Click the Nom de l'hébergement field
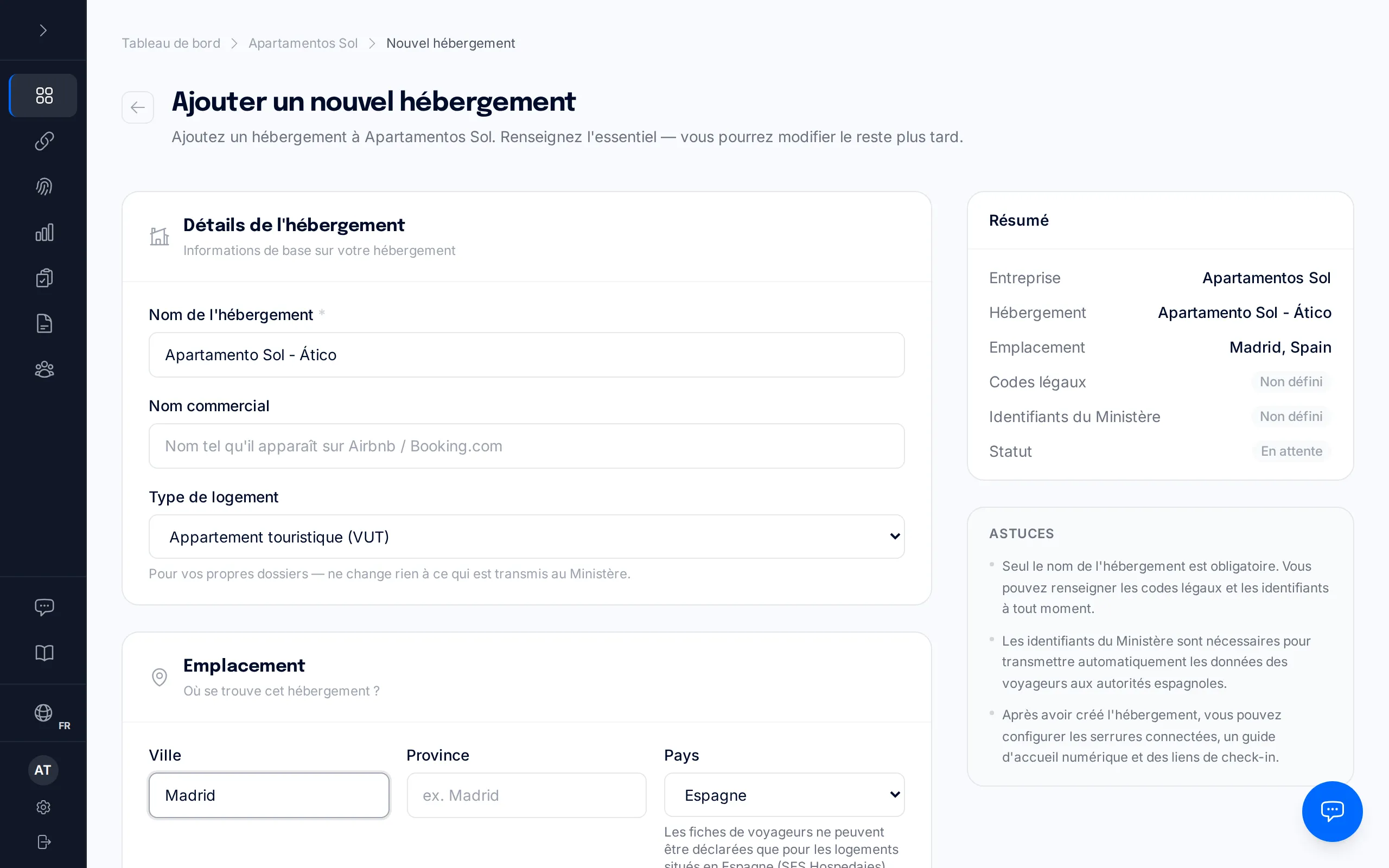Image resolution: width=1389 pixels, height=868 pixels. 526,355
